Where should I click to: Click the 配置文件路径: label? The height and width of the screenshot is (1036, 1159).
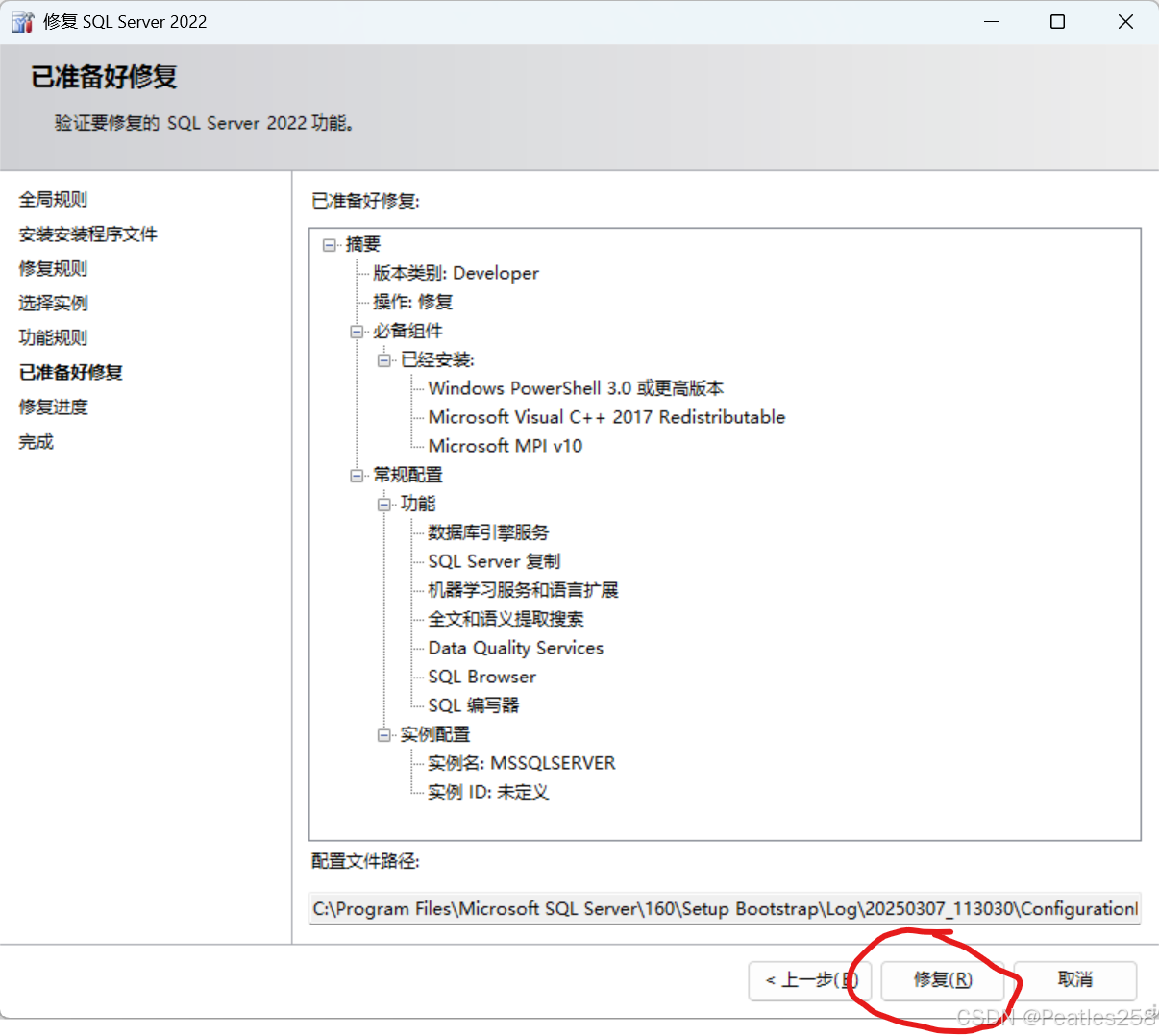(x=365, y=861)
